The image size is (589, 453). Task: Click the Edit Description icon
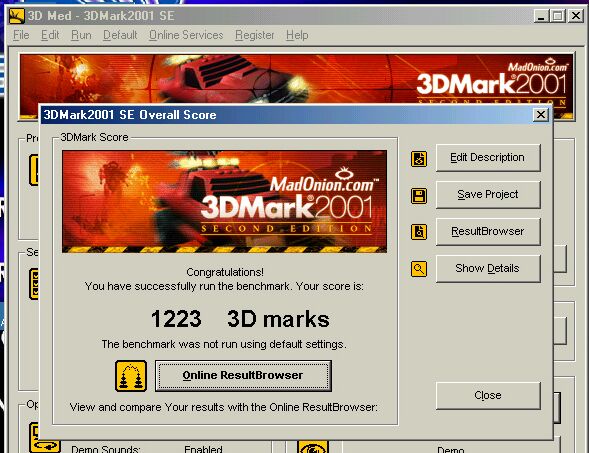[x=419, y=159]
